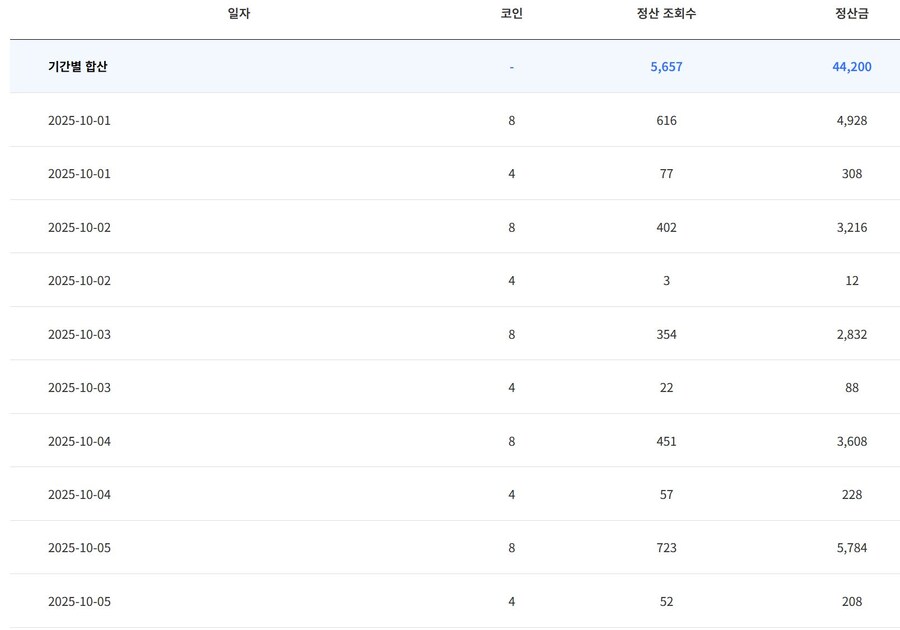
Task: Click the total view count 5,657
Action: click(x=666, y=67)
